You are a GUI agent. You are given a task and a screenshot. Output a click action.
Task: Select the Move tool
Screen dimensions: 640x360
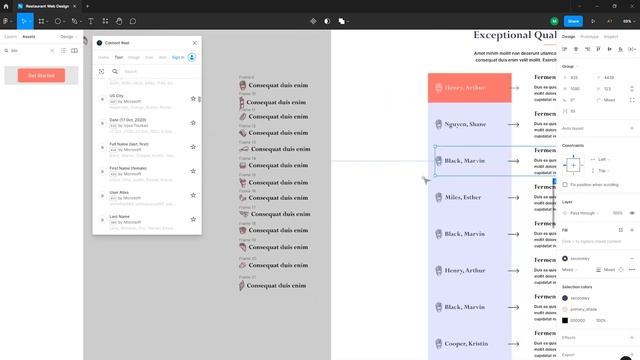[23, 21]
